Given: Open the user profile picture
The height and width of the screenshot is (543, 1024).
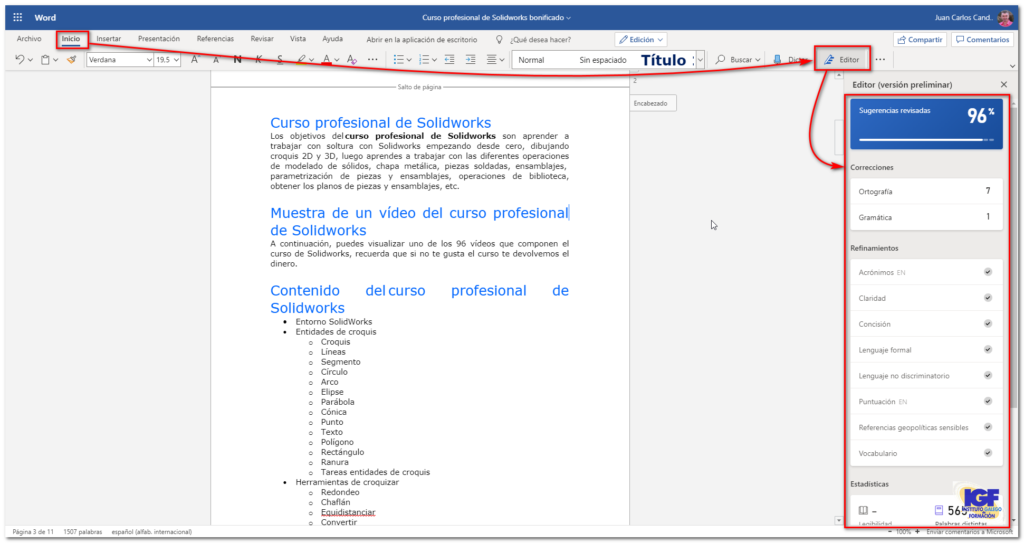Looking at the screenshot, I should tap(1006, 18).
